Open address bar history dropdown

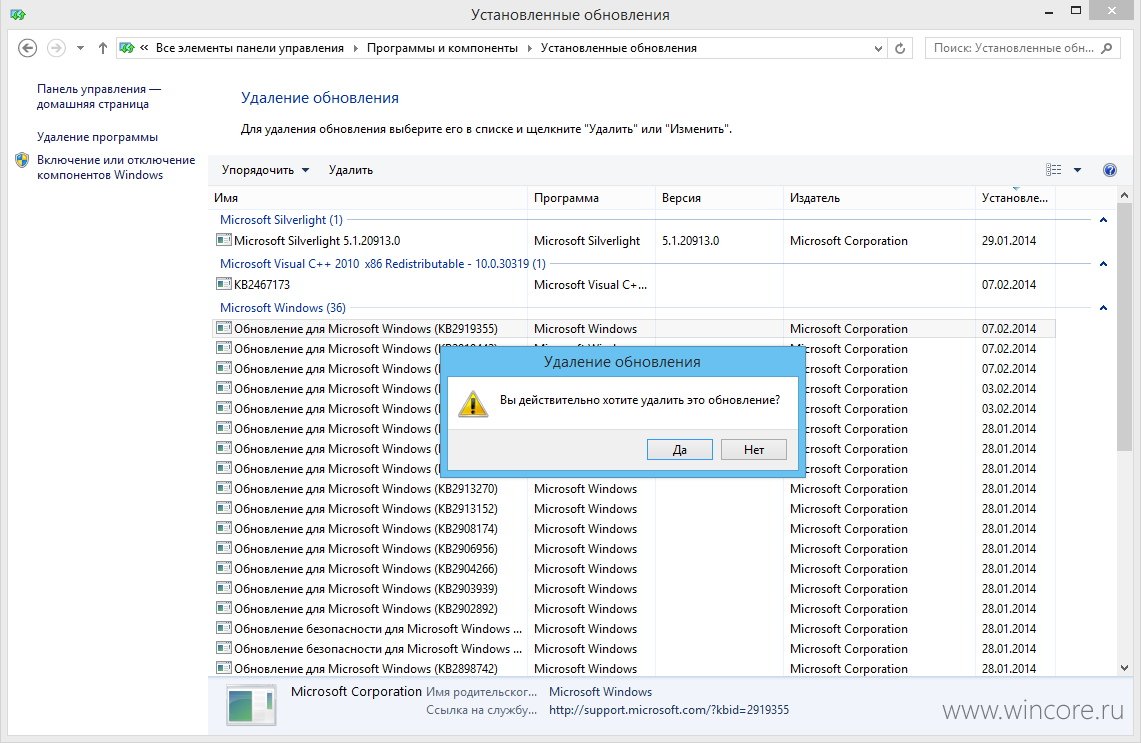coord(878,48)
